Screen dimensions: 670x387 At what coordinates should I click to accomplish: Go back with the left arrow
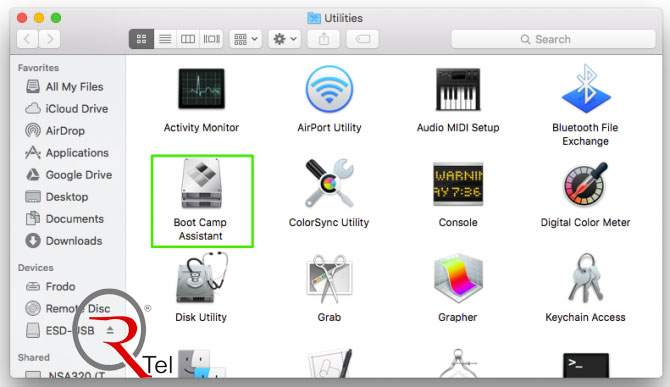coord(27,39)
